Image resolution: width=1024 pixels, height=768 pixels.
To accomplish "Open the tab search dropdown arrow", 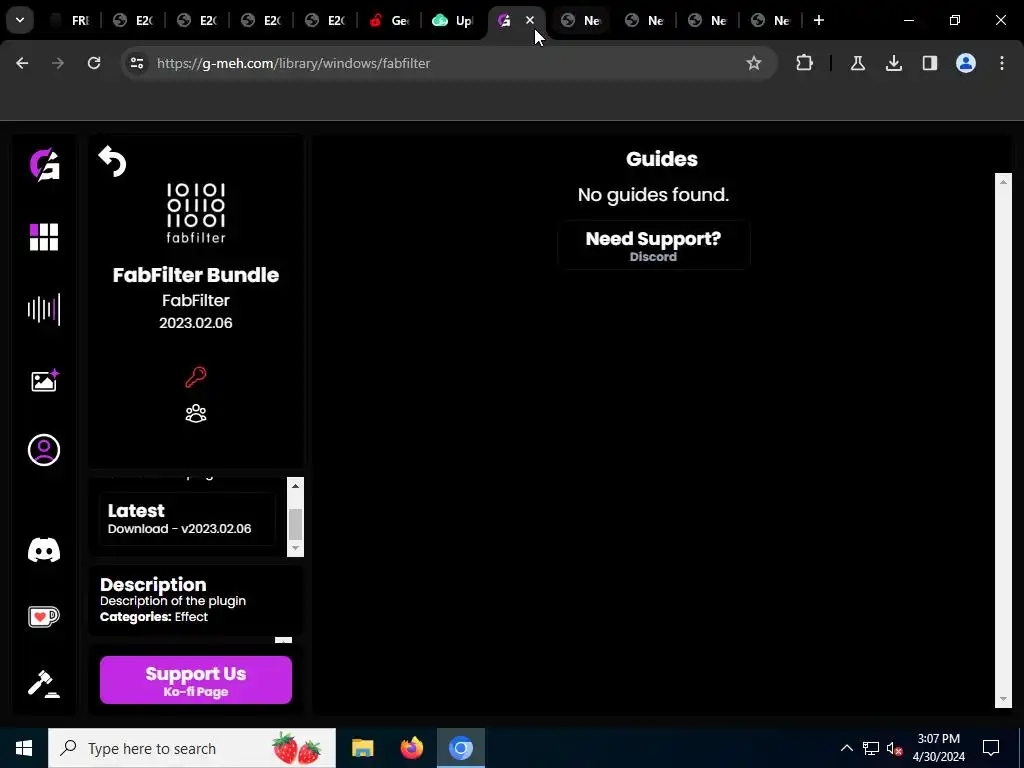I will pos(20,20).
